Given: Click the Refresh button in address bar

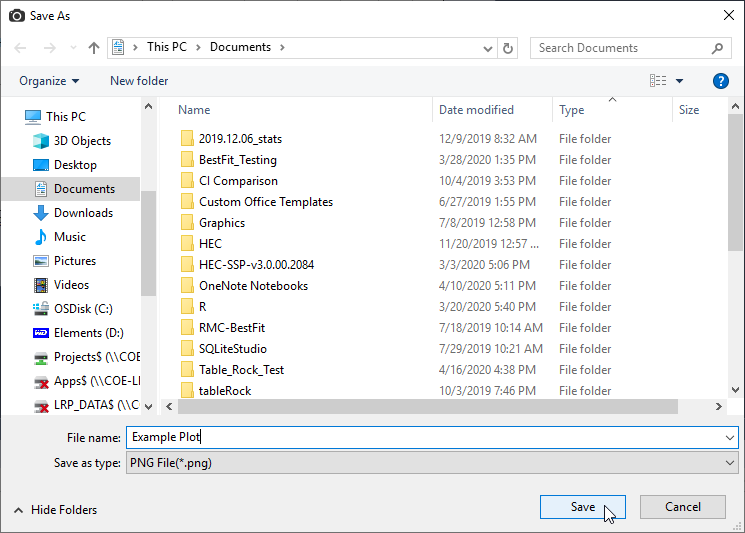Looking at the screenshot, I should (508, 48).
